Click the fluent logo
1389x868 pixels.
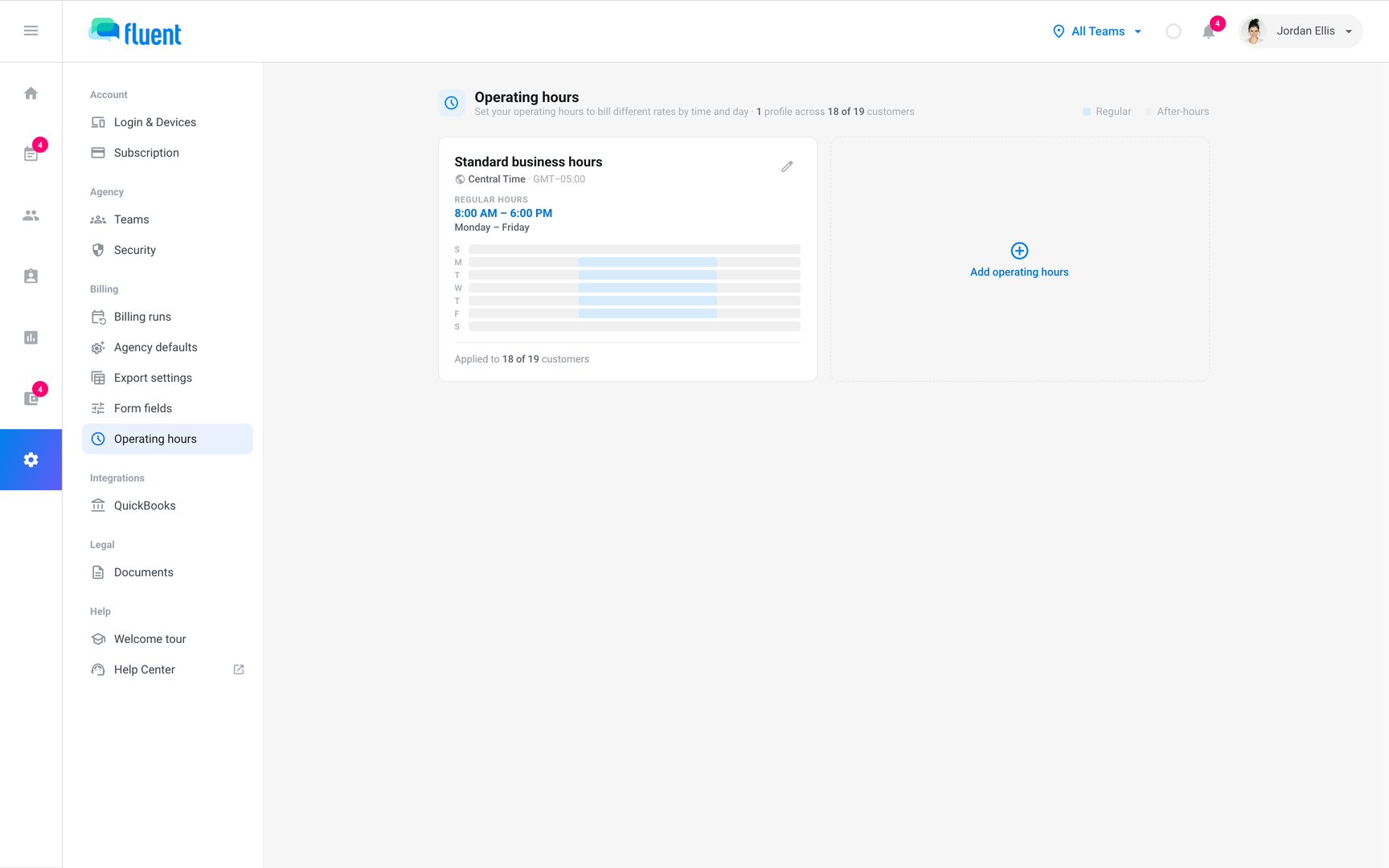[x=135, y=32]
